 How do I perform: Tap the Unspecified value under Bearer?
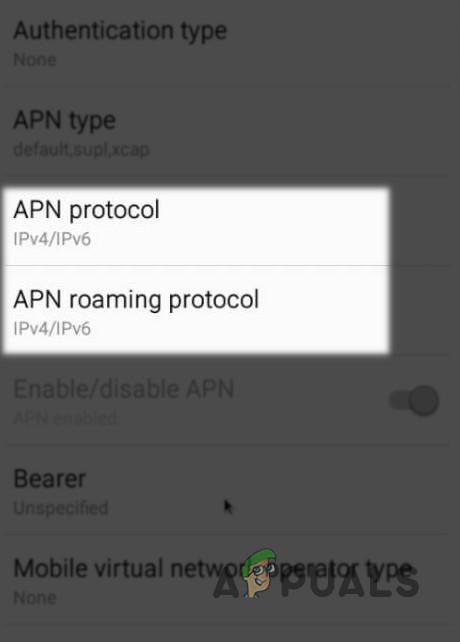click(x=61, y=508)
